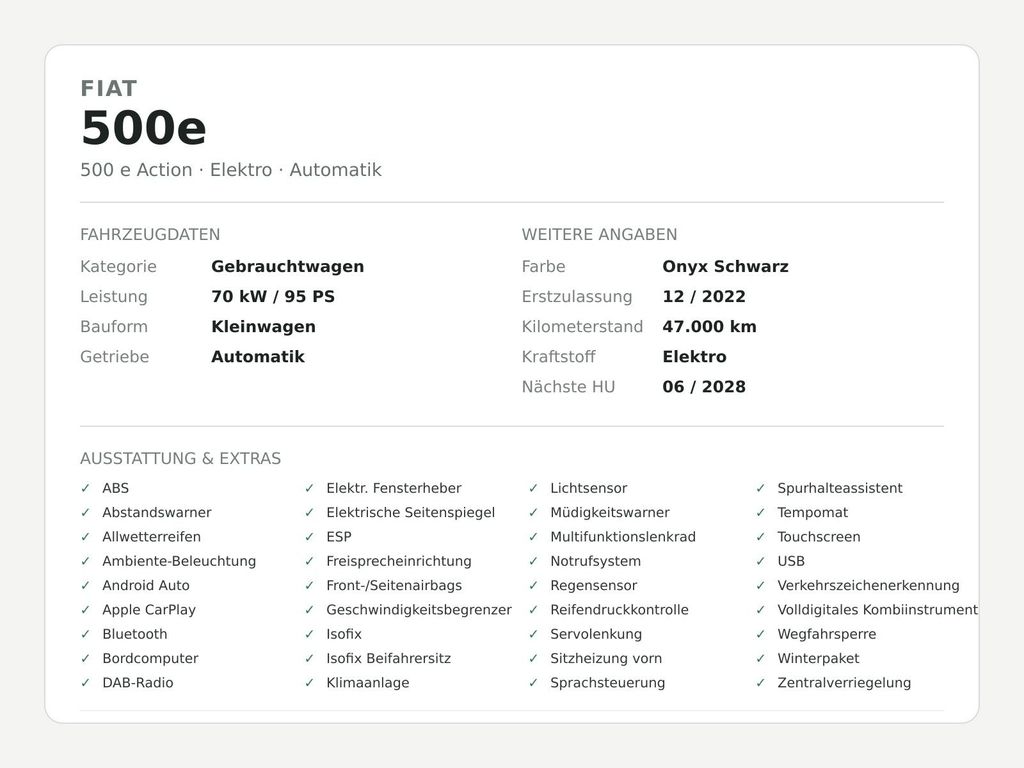Select the value 'Kleinwagen'
Image resolution: width=1024 pixels, height=768 pixels.
point(263,327)
